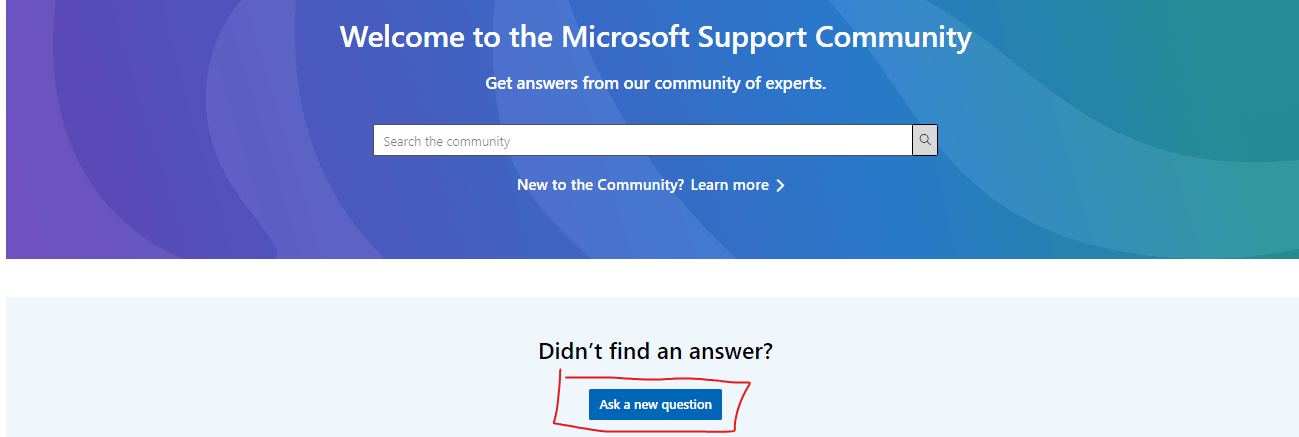Click the New to the Community? text

[x=601, y=185]
